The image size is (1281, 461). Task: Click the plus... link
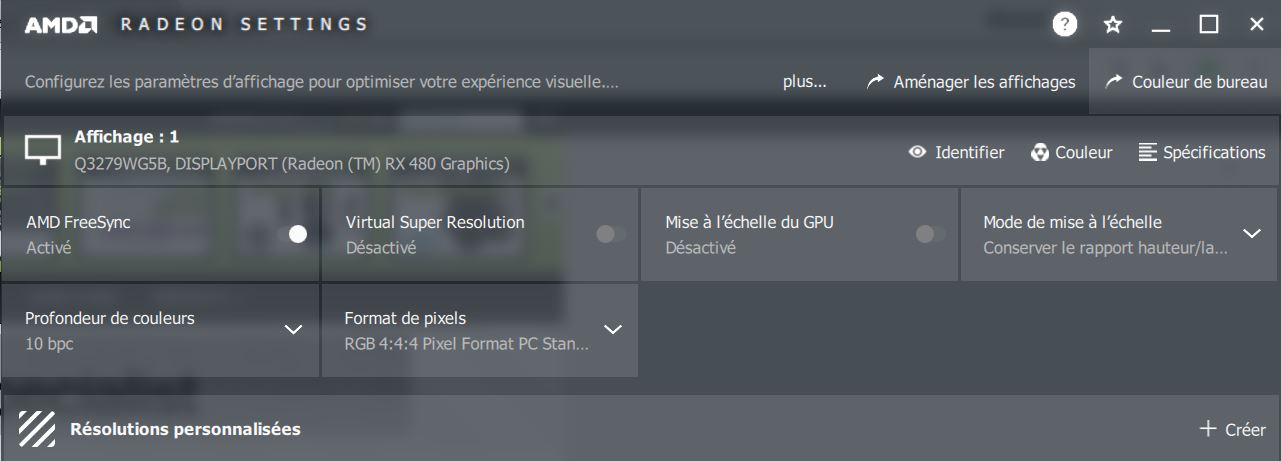tap(804, 82)
